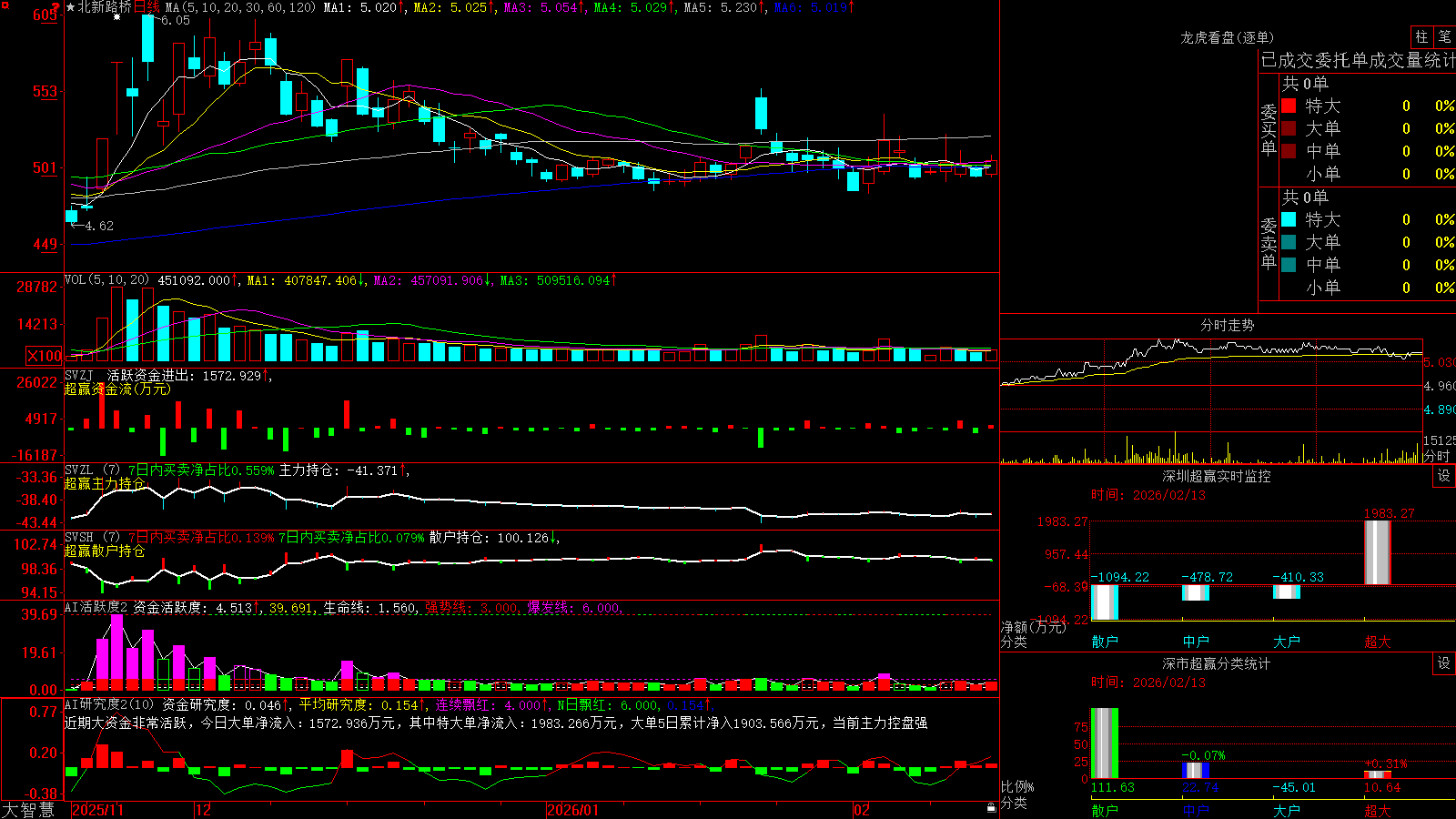Open settings 设 for 深圳超赢实时监控
Viewport: 1456px width, 819px height.
pyautogui.click(x=1444, y=476)
